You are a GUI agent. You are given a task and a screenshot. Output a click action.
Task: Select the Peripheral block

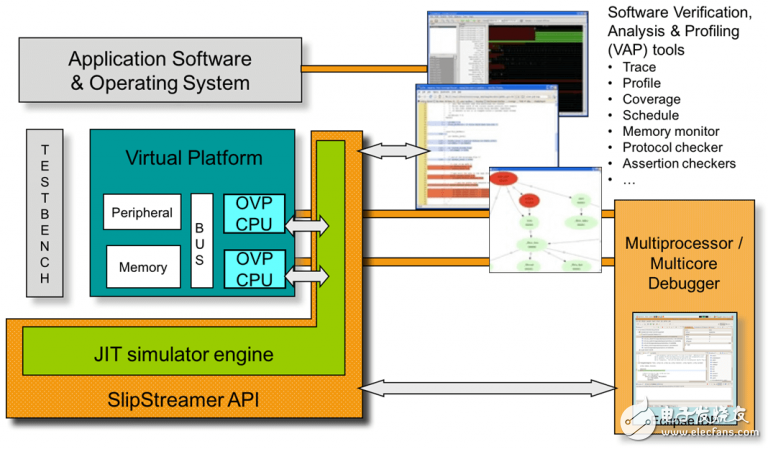tap(143, 213)
